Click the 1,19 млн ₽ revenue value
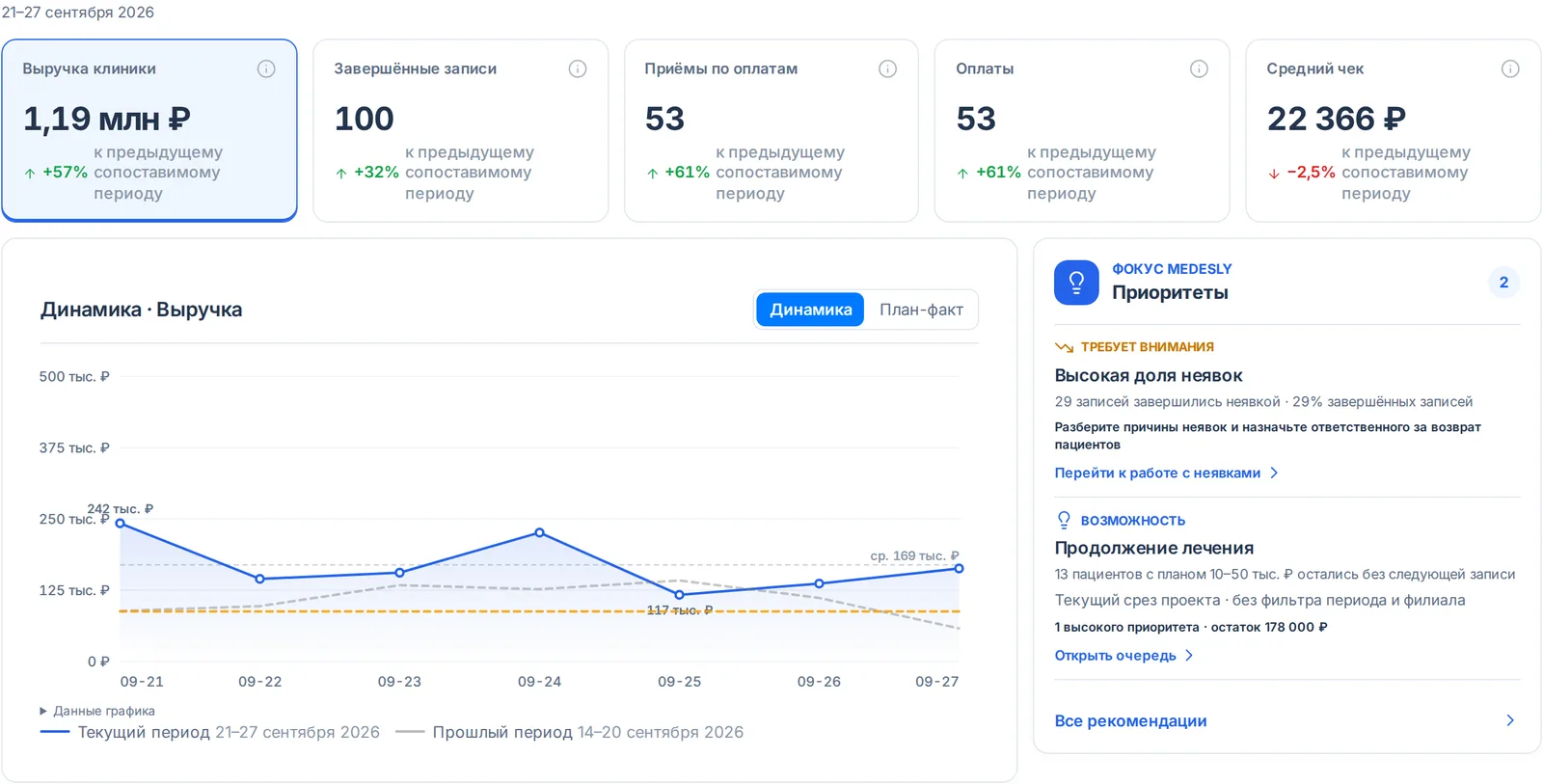 point(107,119)
